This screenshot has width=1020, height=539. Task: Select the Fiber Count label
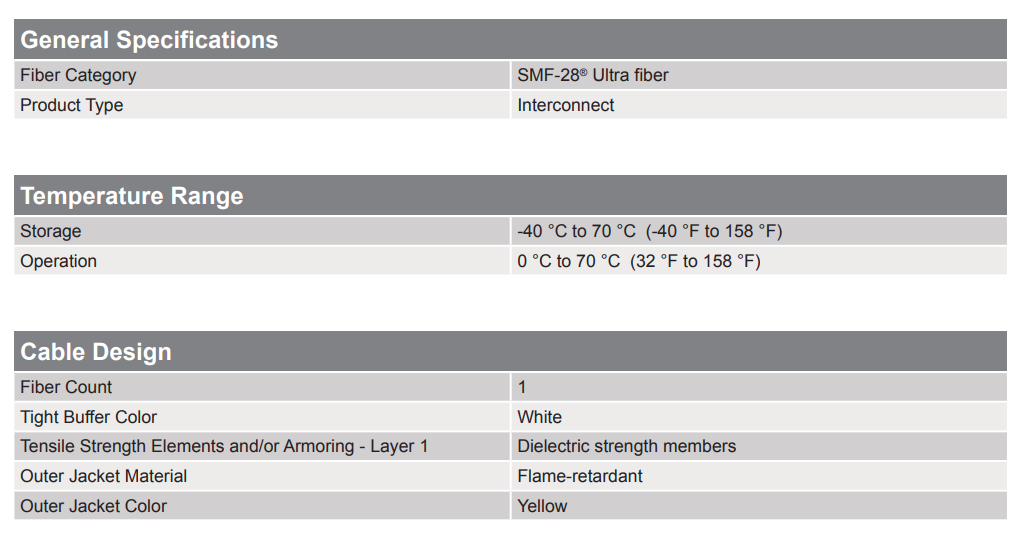click(x=66, y=387)
